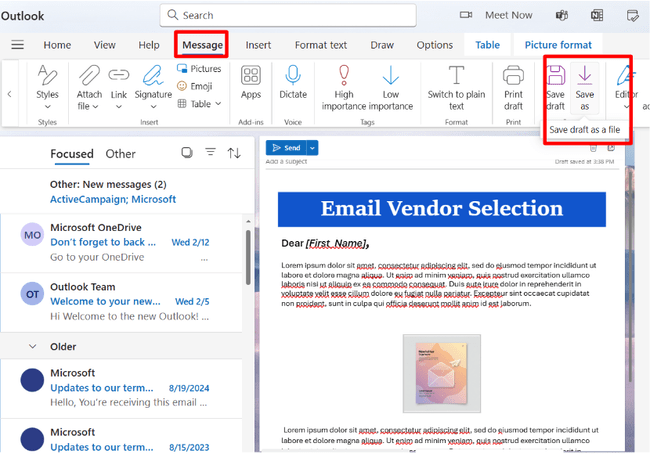Toggle the hamburger navigation pane button
Image resolution: width=650 pixels, height=454 pixels.
coord(17,45)
